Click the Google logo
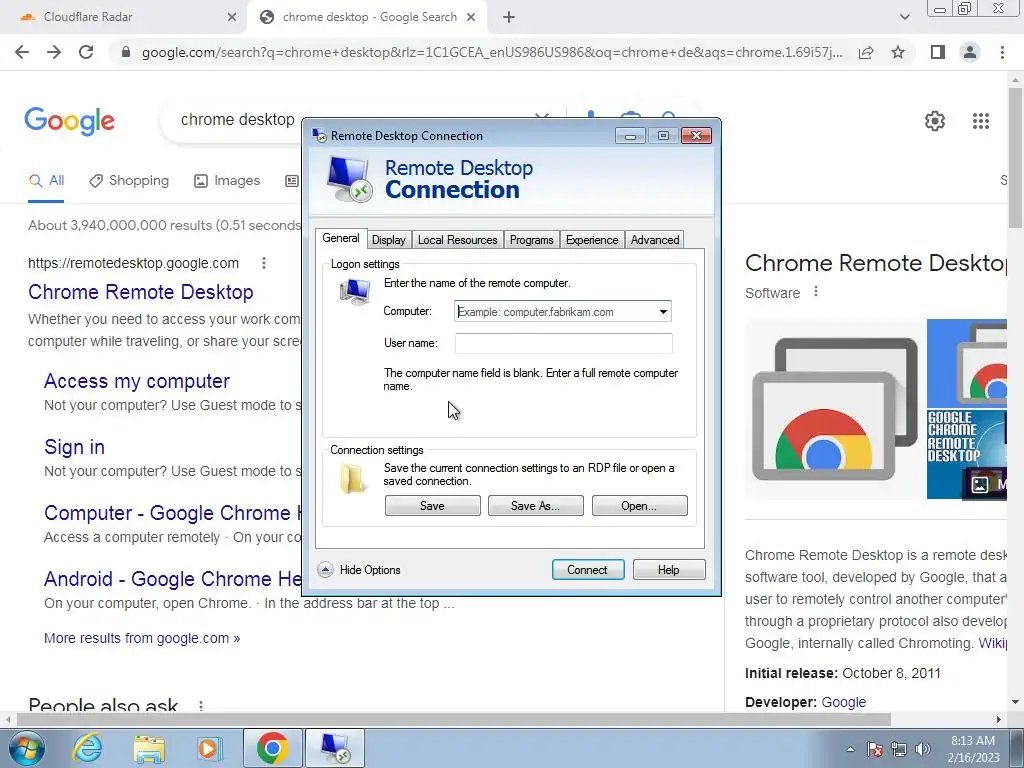 point(69,121)
